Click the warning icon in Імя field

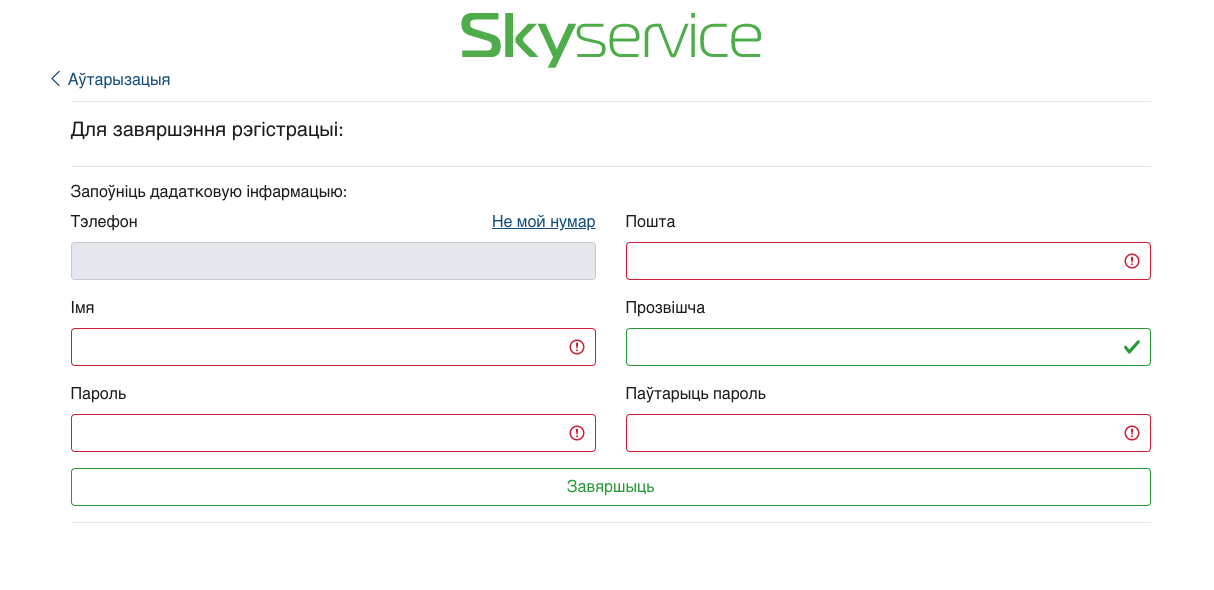tap(577, 347)
